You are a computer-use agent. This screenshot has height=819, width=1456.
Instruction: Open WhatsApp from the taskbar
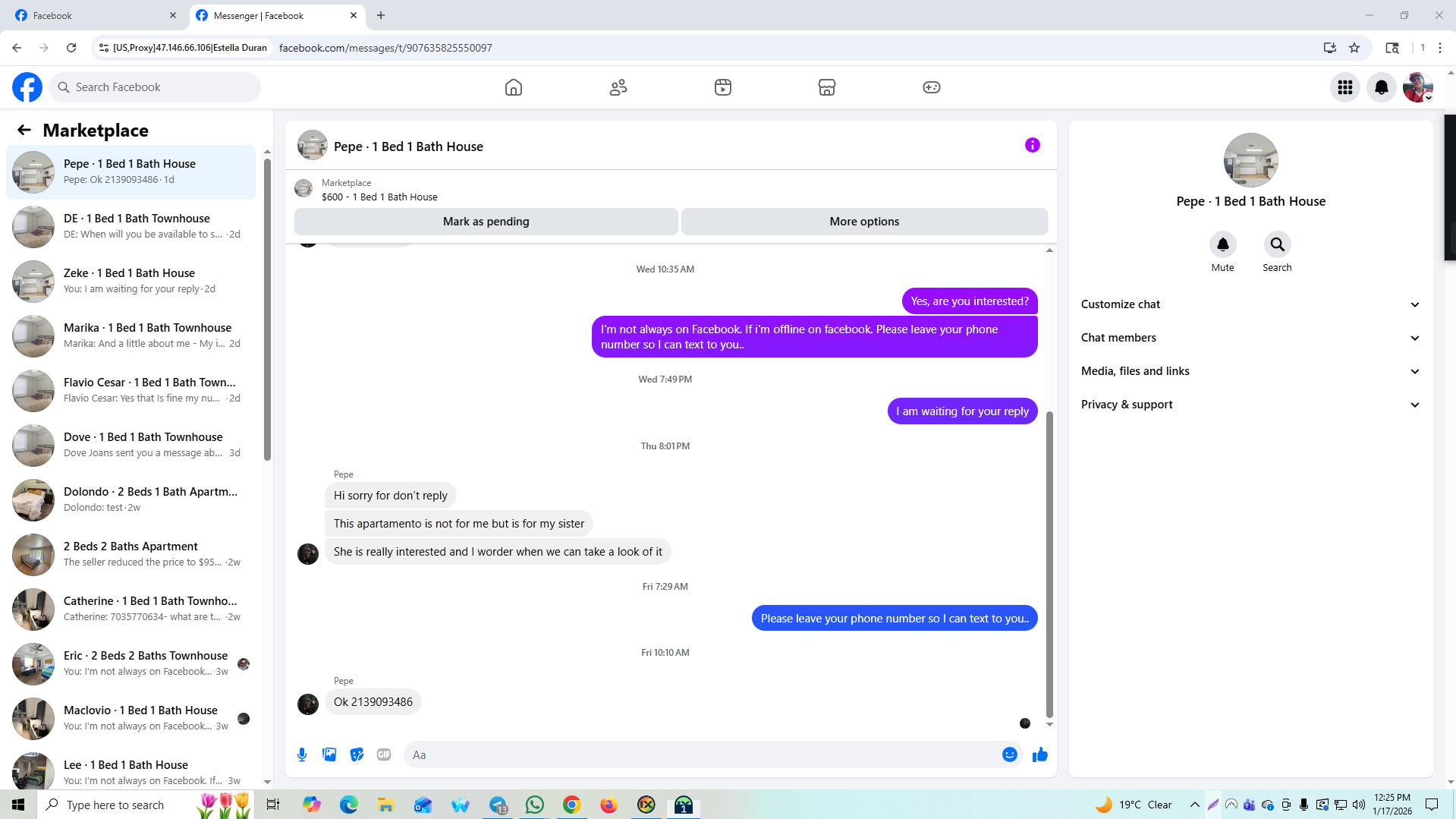tap(535, 805)
